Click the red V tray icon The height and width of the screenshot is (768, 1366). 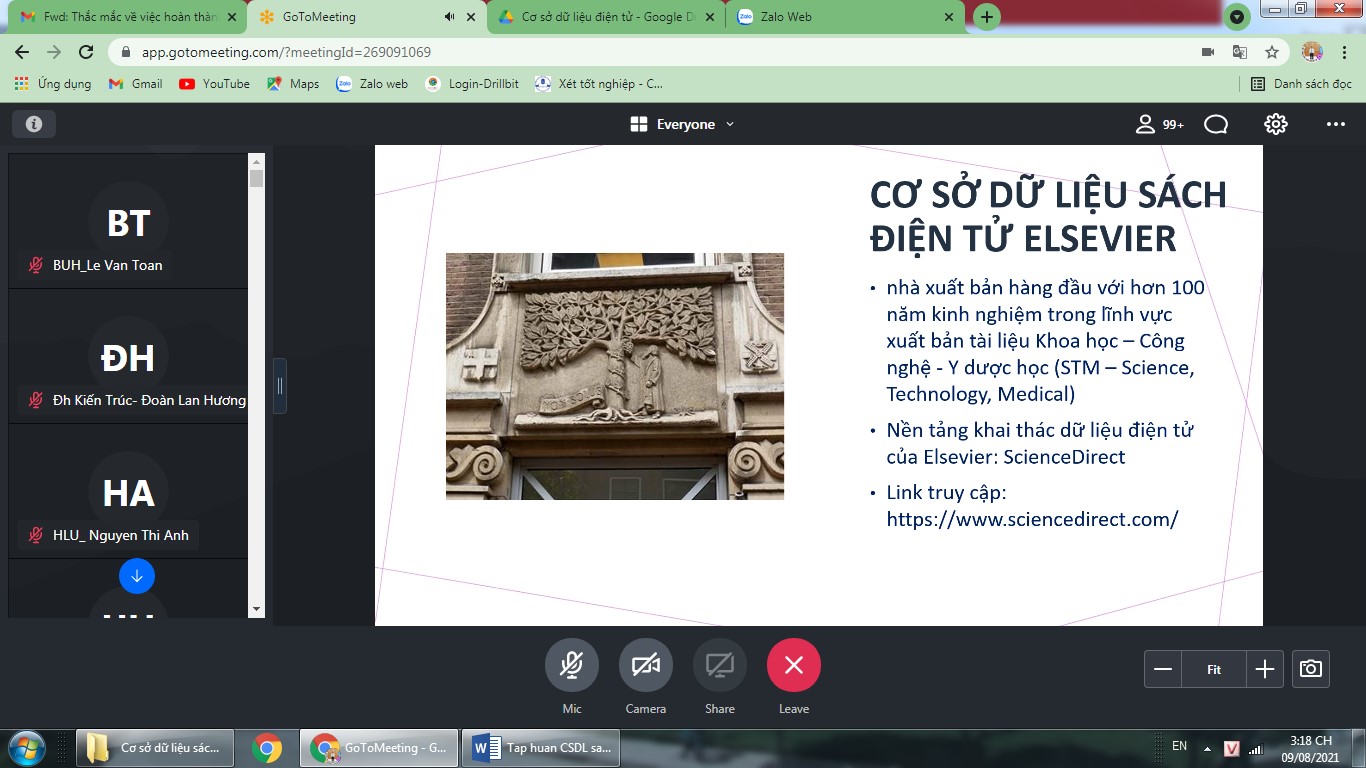click(x=1232, y=748)
